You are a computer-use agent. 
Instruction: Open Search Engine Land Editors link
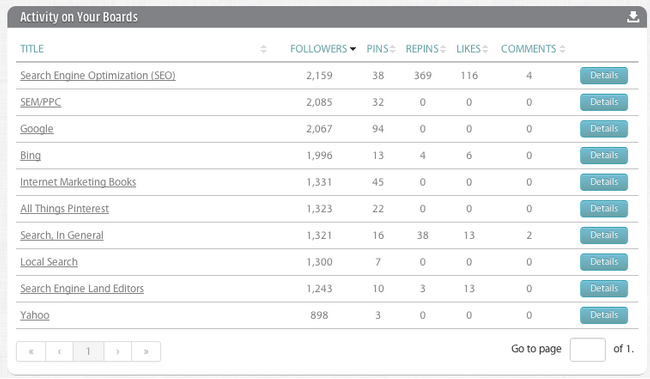click(x=82, y=289)
